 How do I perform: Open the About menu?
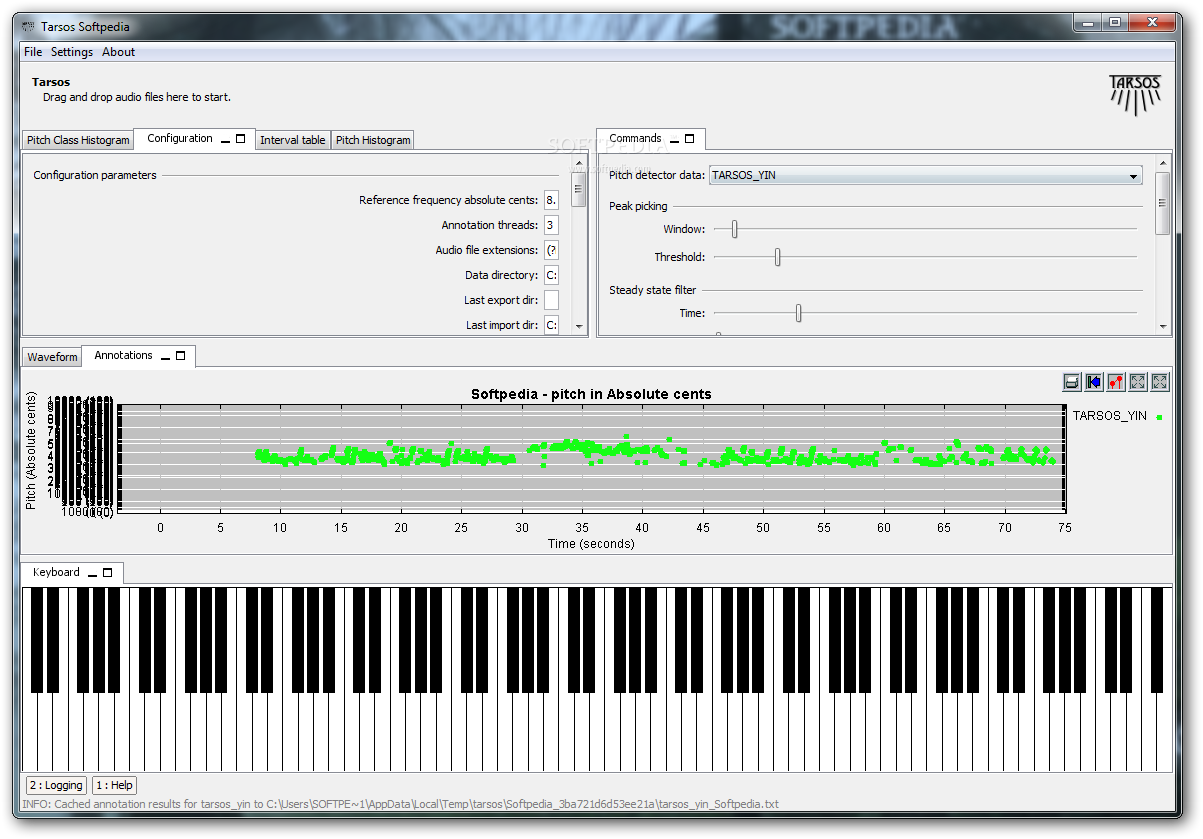point(118,52)
